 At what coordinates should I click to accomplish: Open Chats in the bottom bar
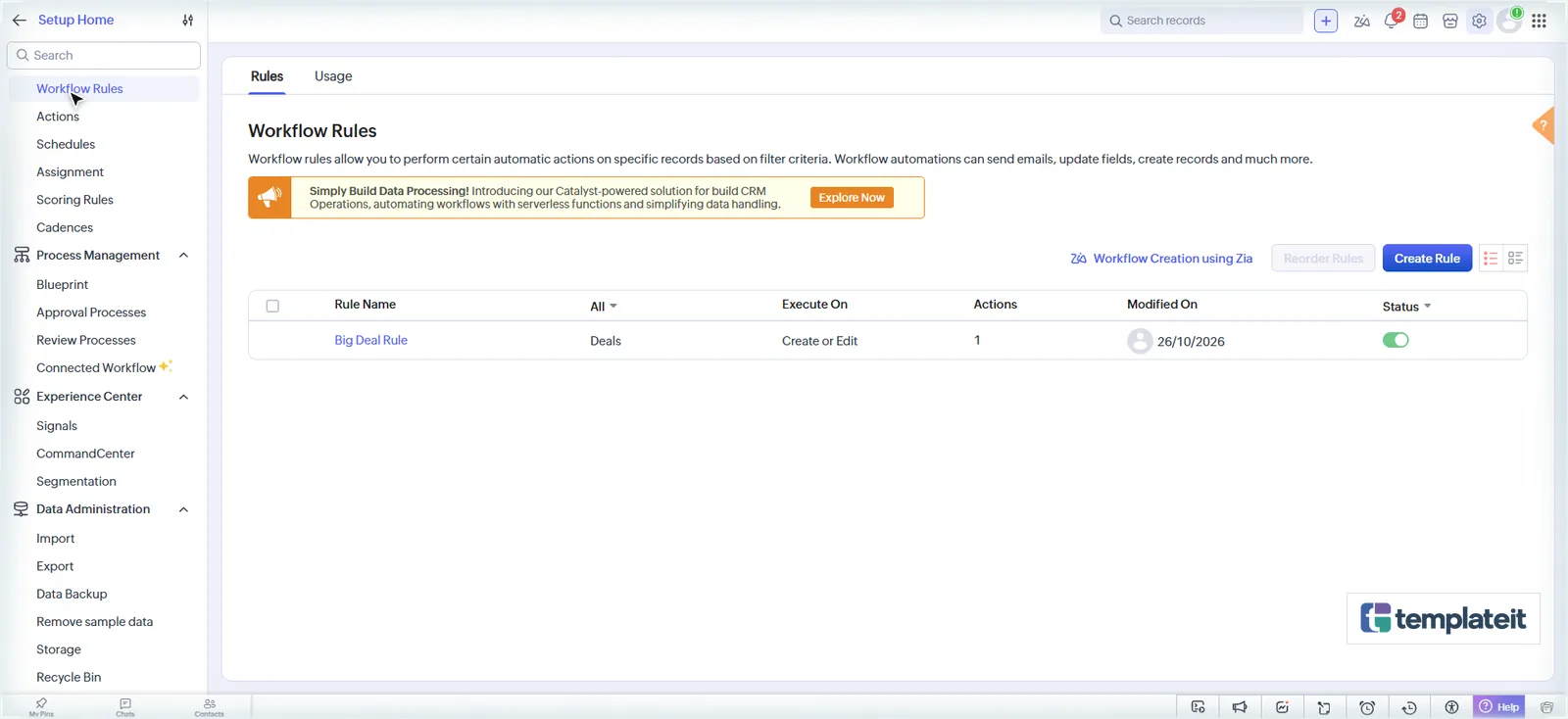point(125,706)
